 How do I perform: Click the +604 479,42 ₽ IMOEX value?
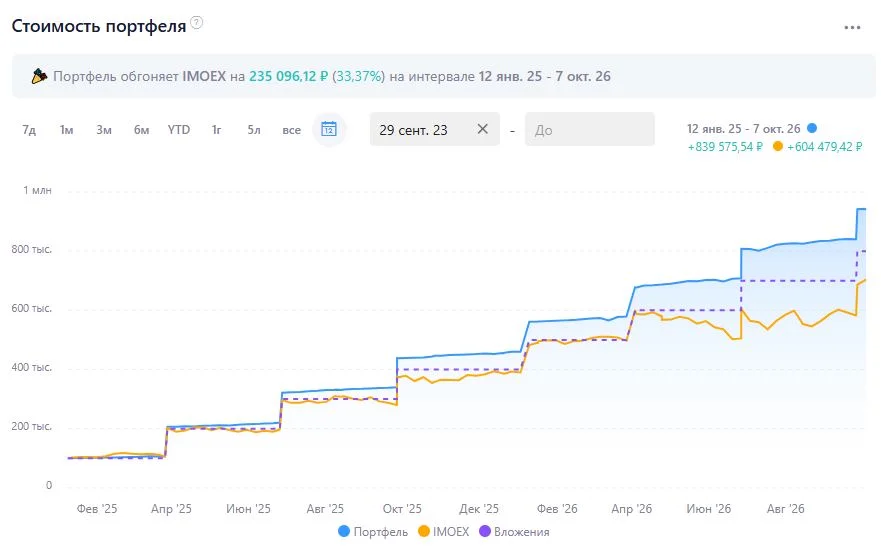tap(824, 147)
